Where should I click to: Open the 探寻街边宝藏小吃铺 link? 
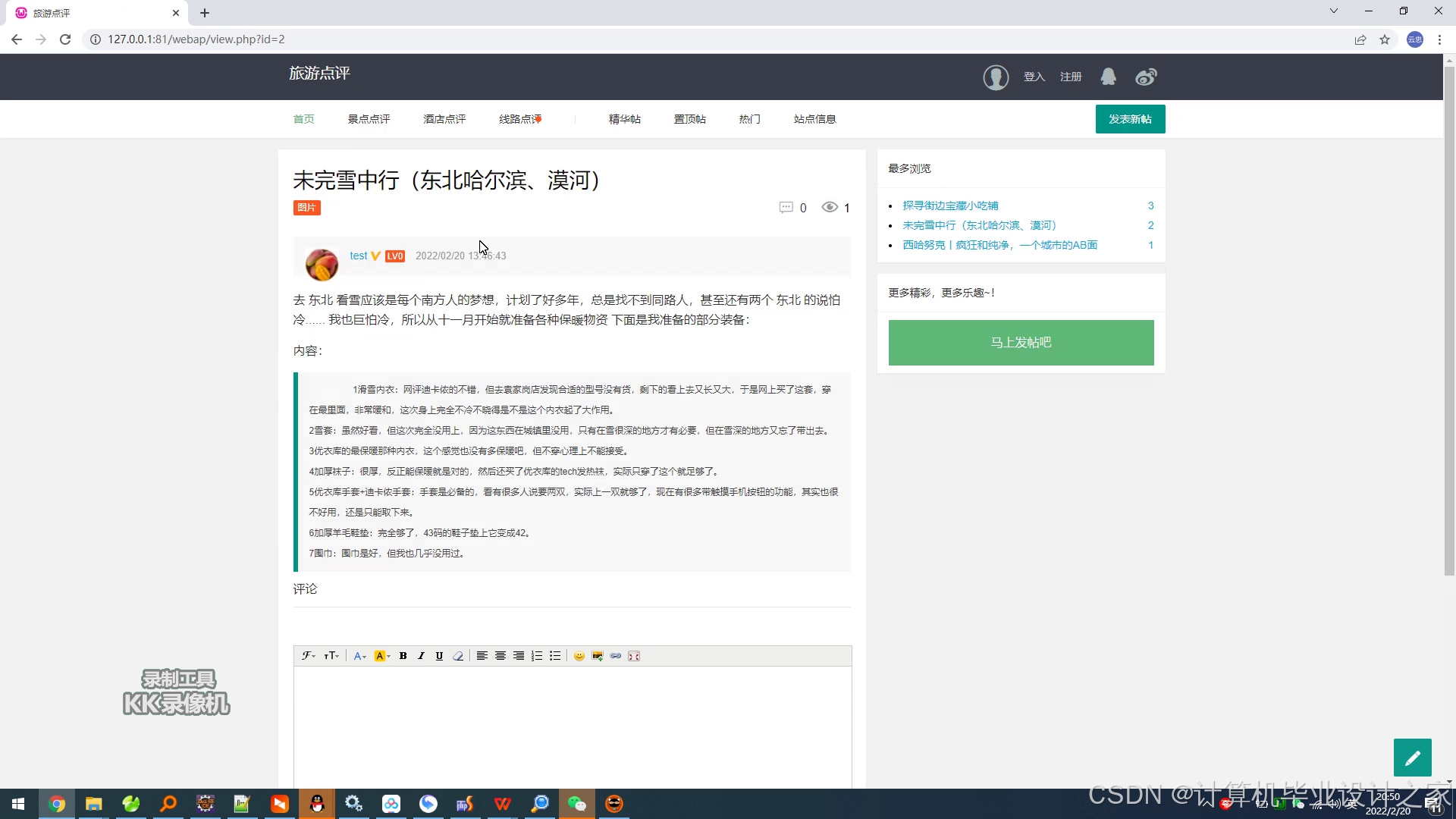pyautogui.click(x=950, y=206)
